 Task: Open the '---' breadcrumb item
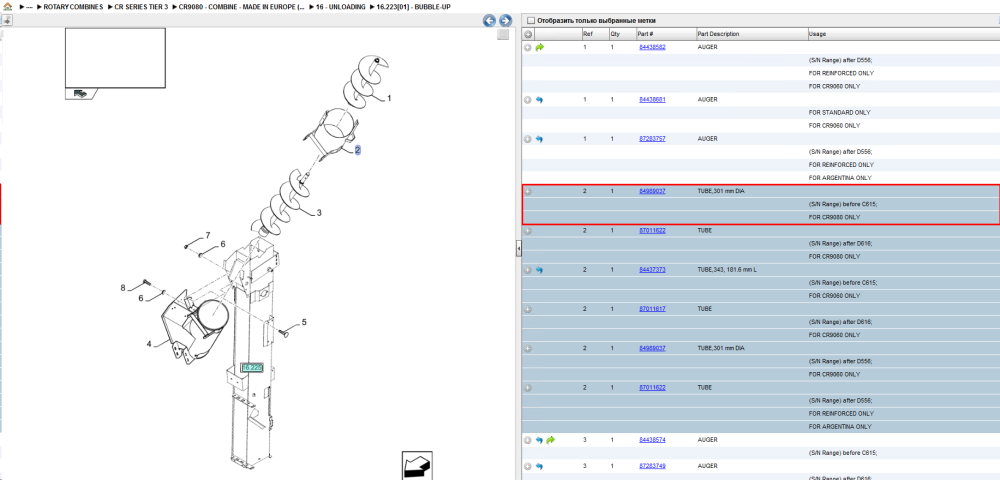coord(29,6)
